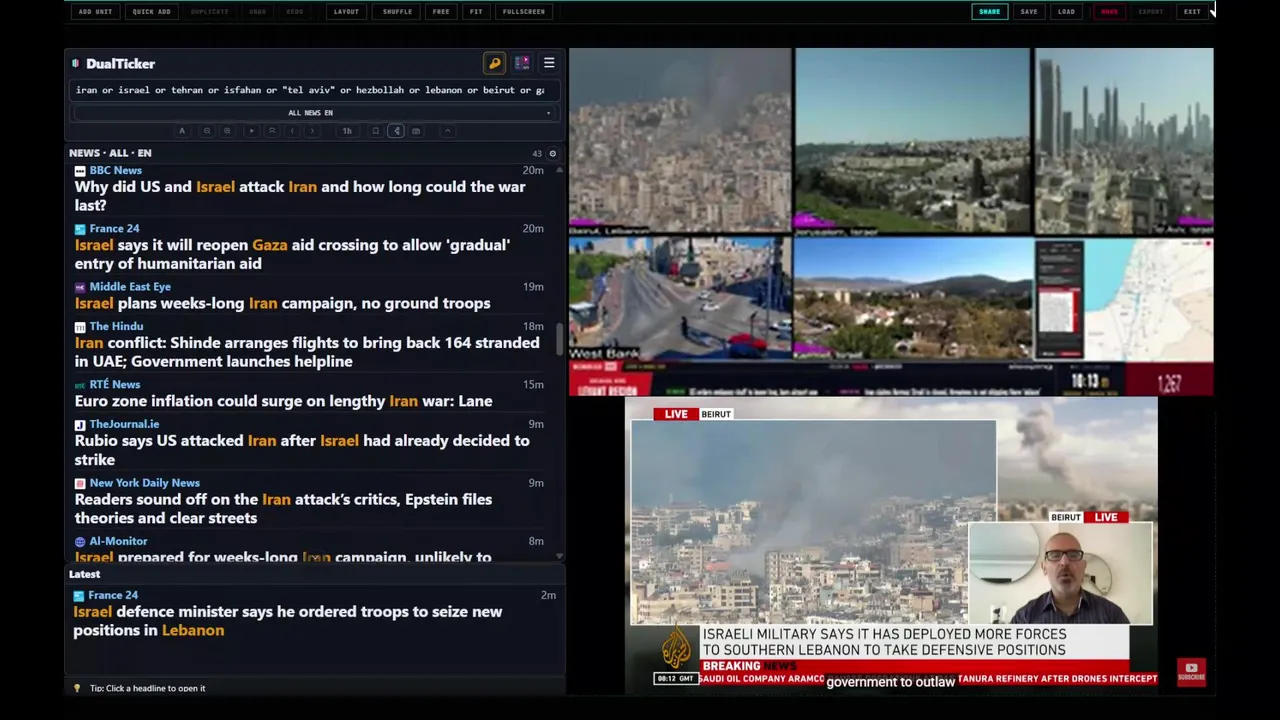The width and height of the screenshot is (1280, 720).
Task: Click the news list scrollbar thumb
Action: [559, 337]
